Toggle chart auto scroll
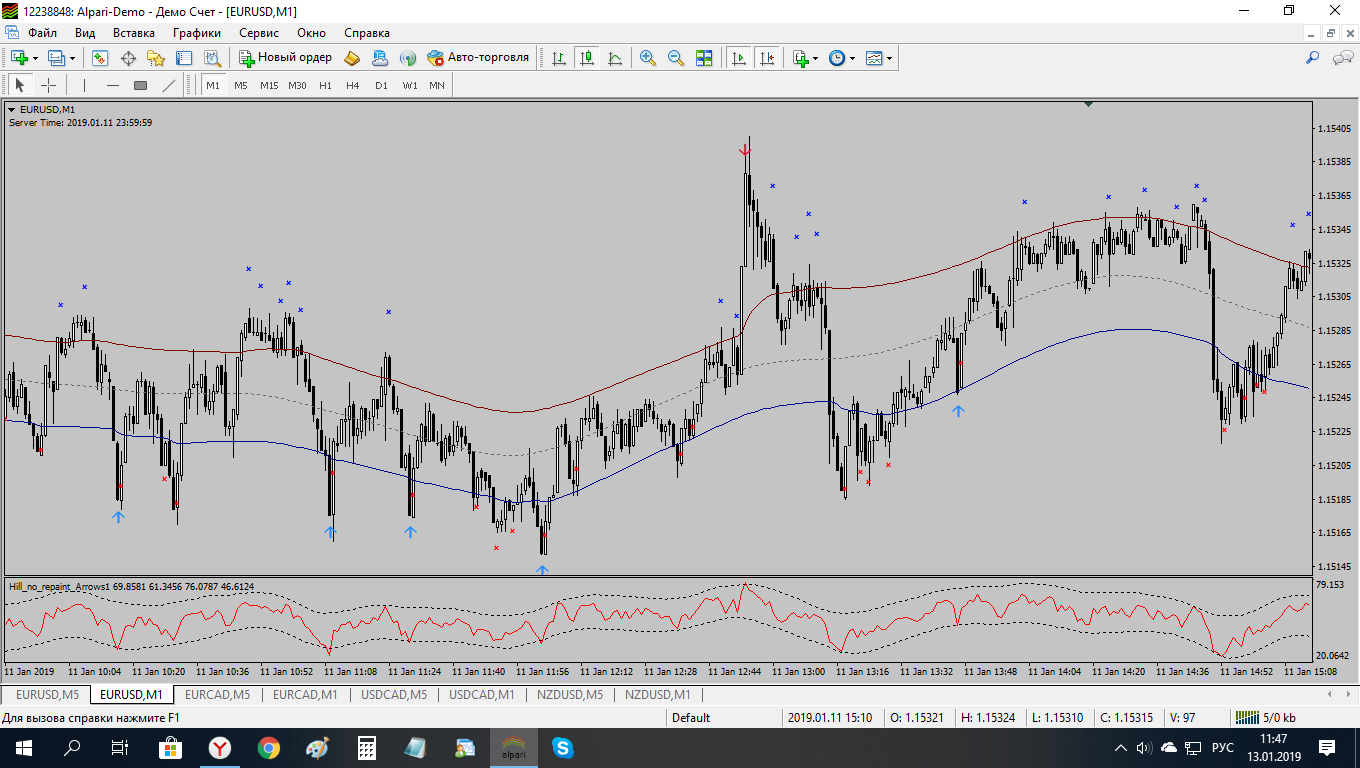 point(739,58)
